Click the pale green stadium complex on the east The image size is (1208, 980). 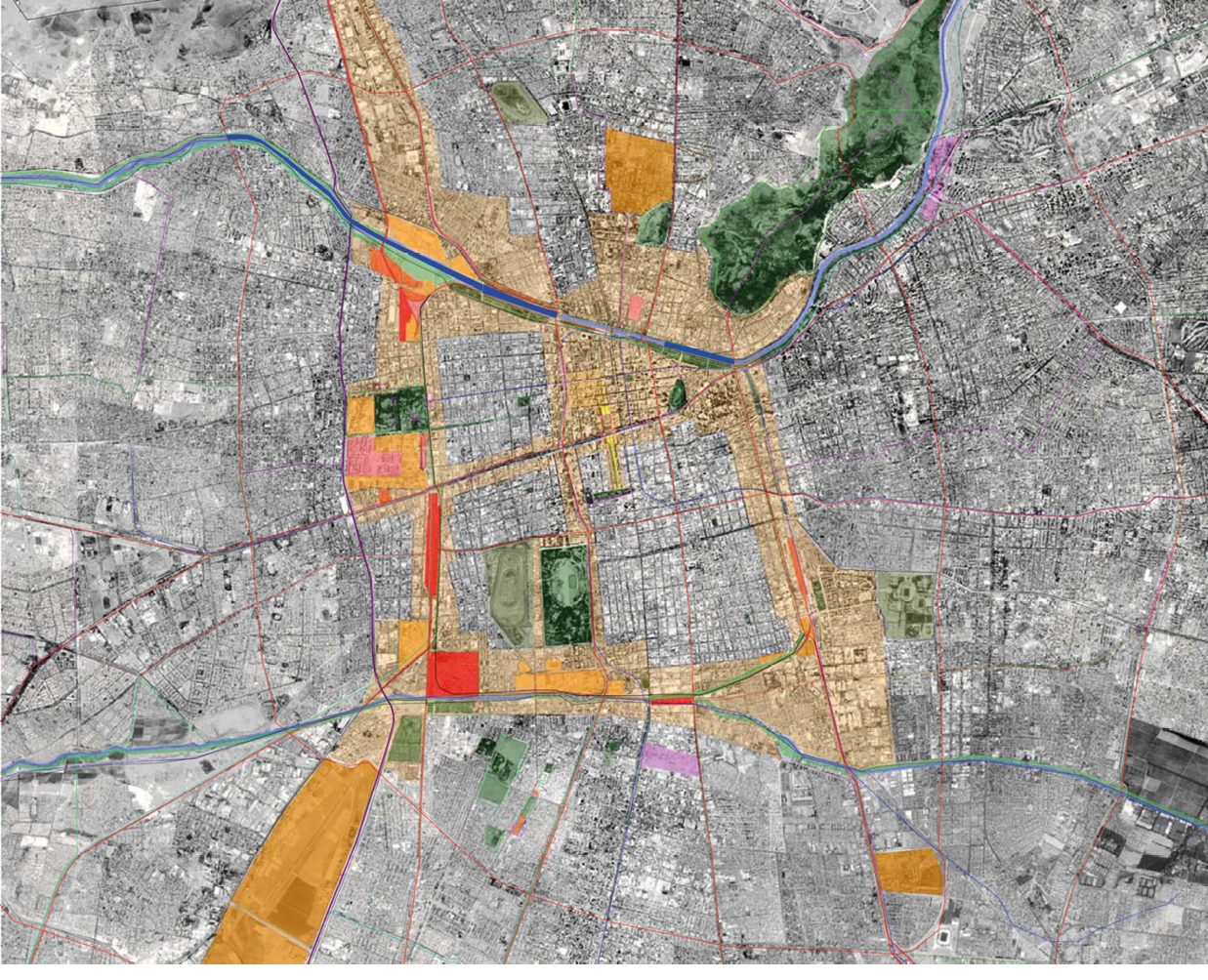906,603
